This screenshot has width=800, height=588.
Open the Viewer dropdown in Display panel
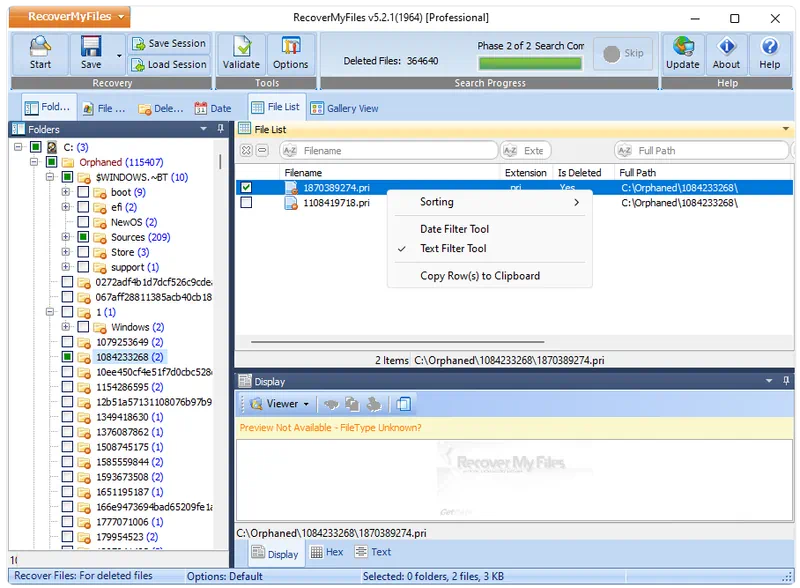pyautogui.click(x=280, y=404)
